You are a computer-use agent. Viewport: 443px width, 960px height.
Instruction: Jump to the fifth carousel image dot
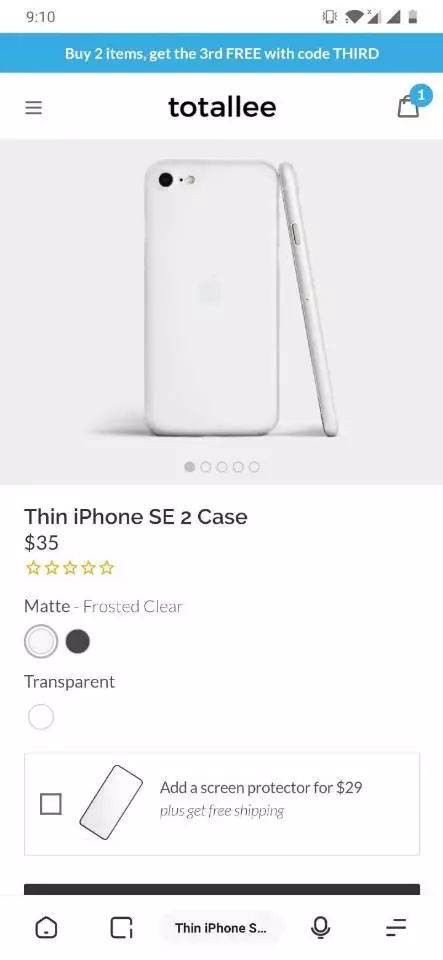tap(254, 467)
